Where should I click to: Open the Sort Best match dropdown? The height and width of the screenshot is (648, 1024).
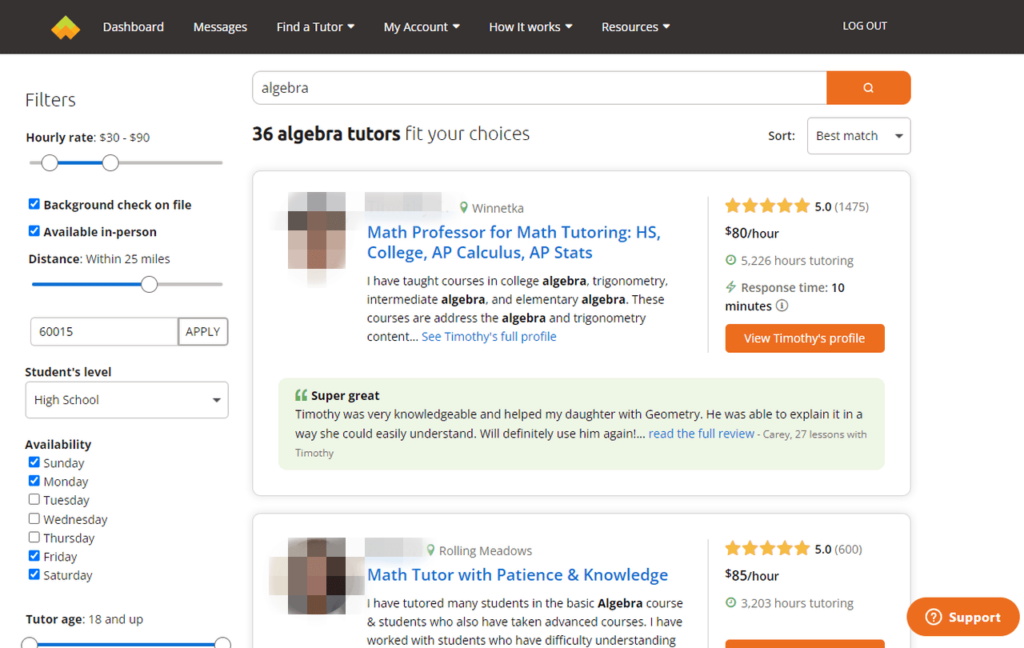pos(858,136)
